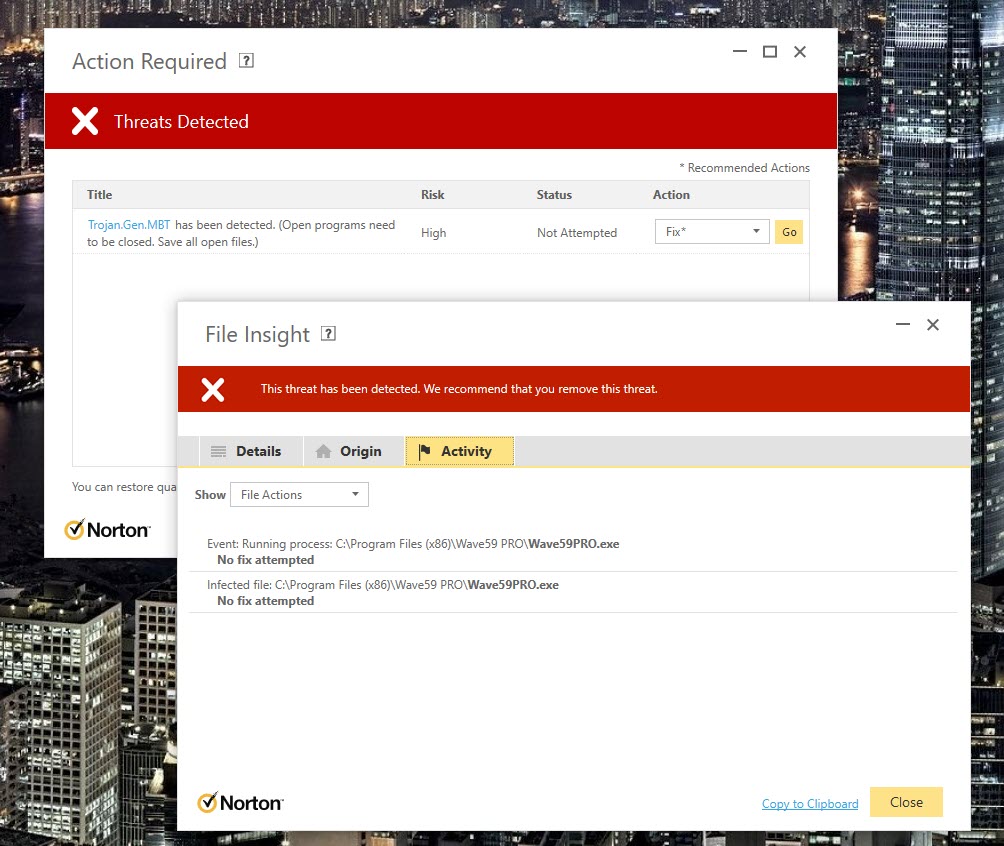
Task: Click the Threats Detected heading text
Action: tap(181, 122)
